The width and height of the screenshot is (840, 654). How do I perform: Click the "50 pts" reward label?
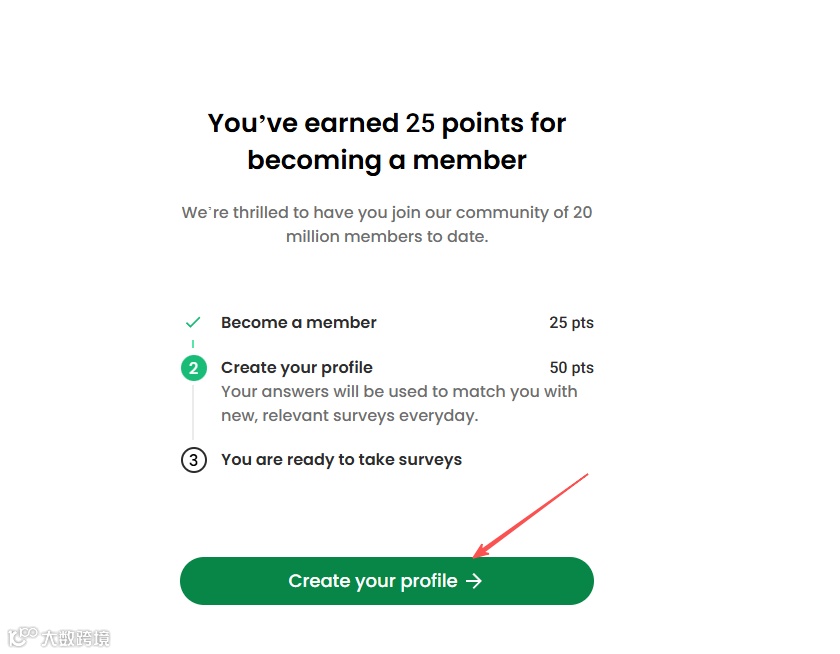pyautogui.click(x=571, y=368)
